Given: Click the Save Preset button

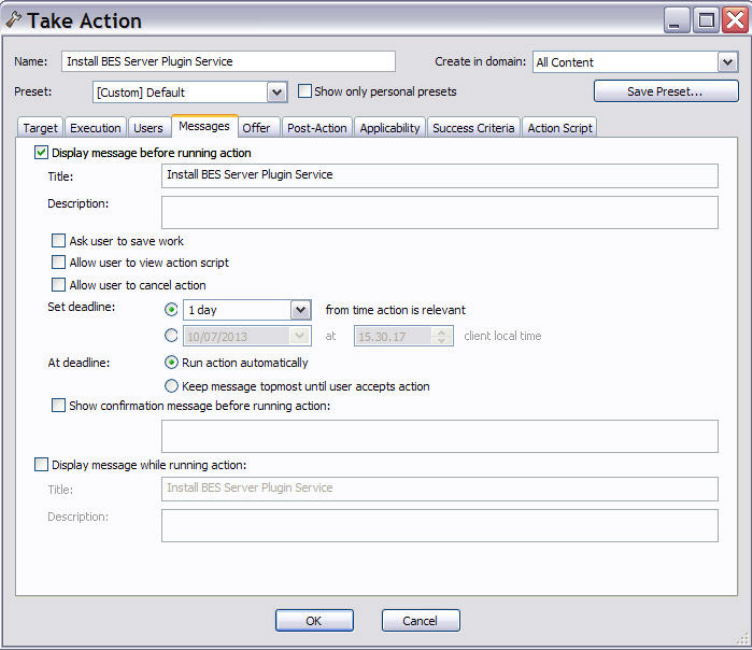Looking at the screenshot, I should [666, 91].
